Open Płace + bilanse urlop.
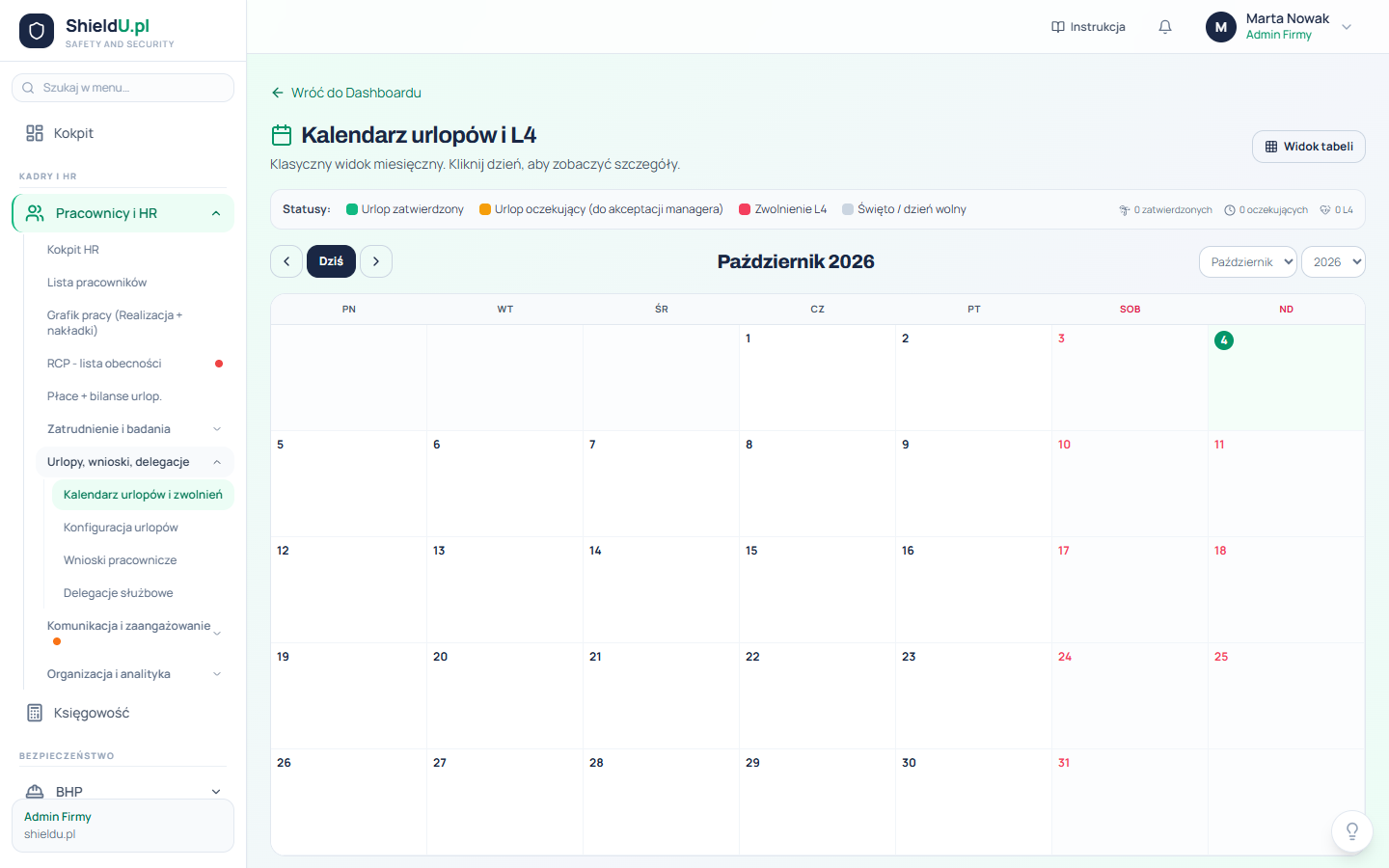The width and height of the screenshot is (1389, 868). [x=134, y=396]
